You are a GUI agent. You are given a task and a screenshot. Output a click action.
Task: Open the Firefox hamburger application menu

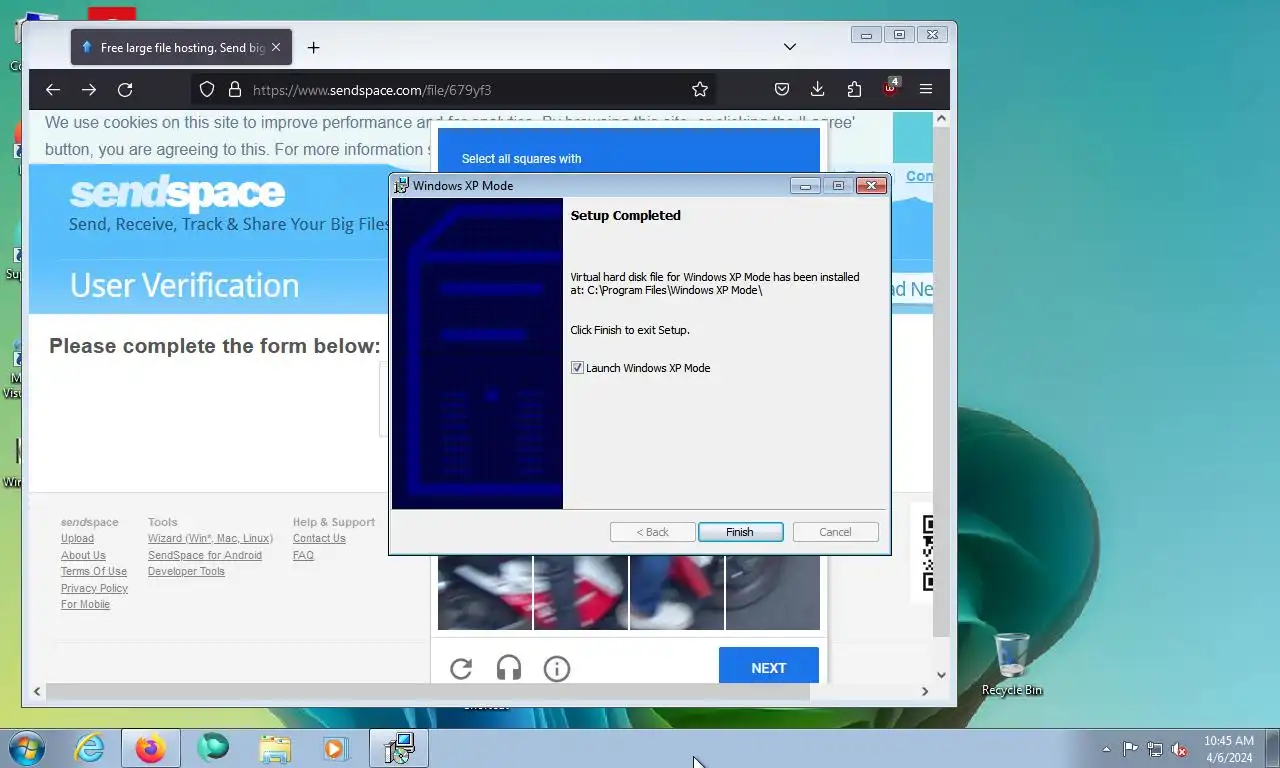[x=926, y=90]
